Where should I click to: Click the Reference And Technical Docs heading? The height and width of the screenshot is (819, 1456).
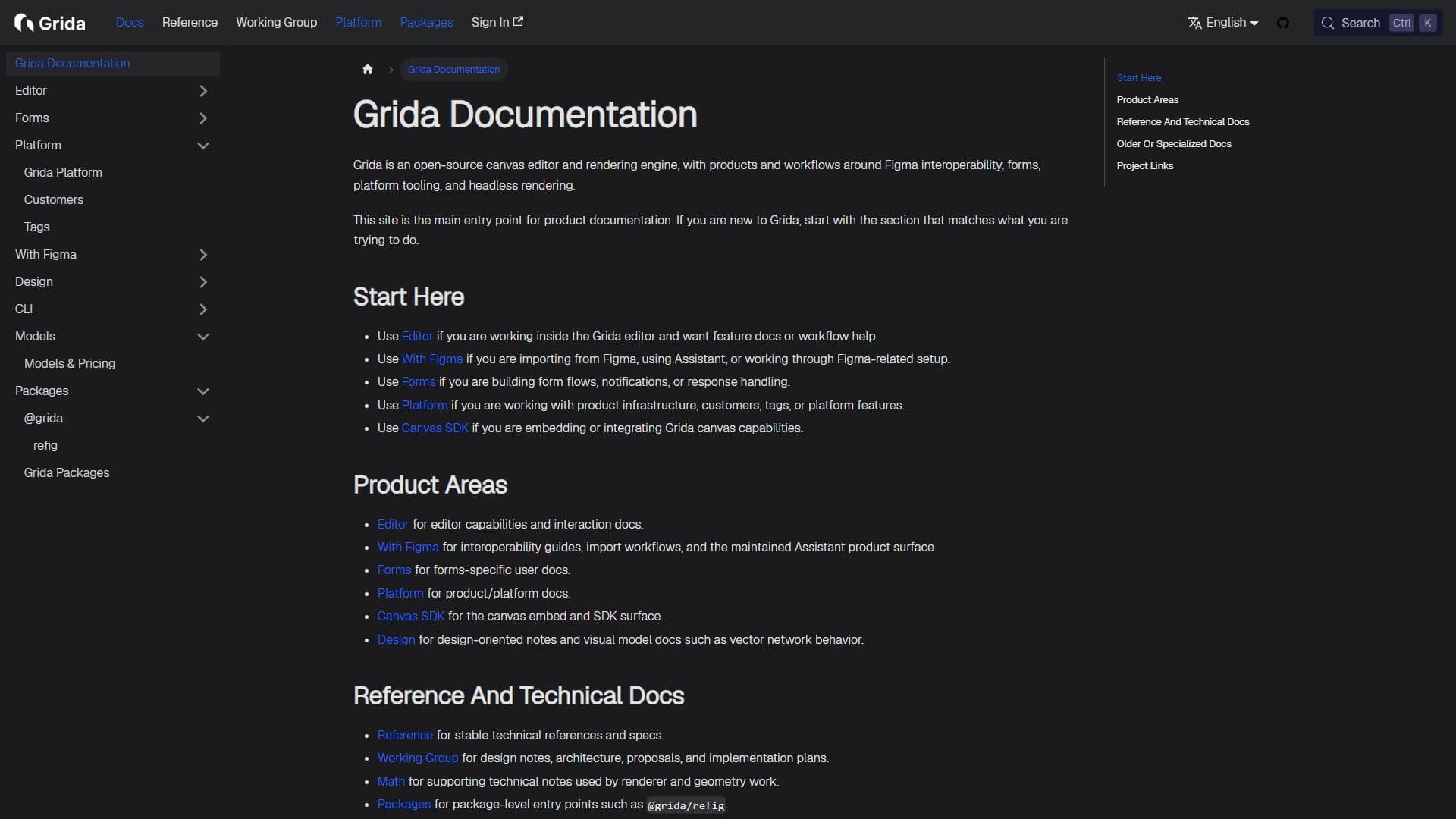pyautogui.click(x=519, y=696)
